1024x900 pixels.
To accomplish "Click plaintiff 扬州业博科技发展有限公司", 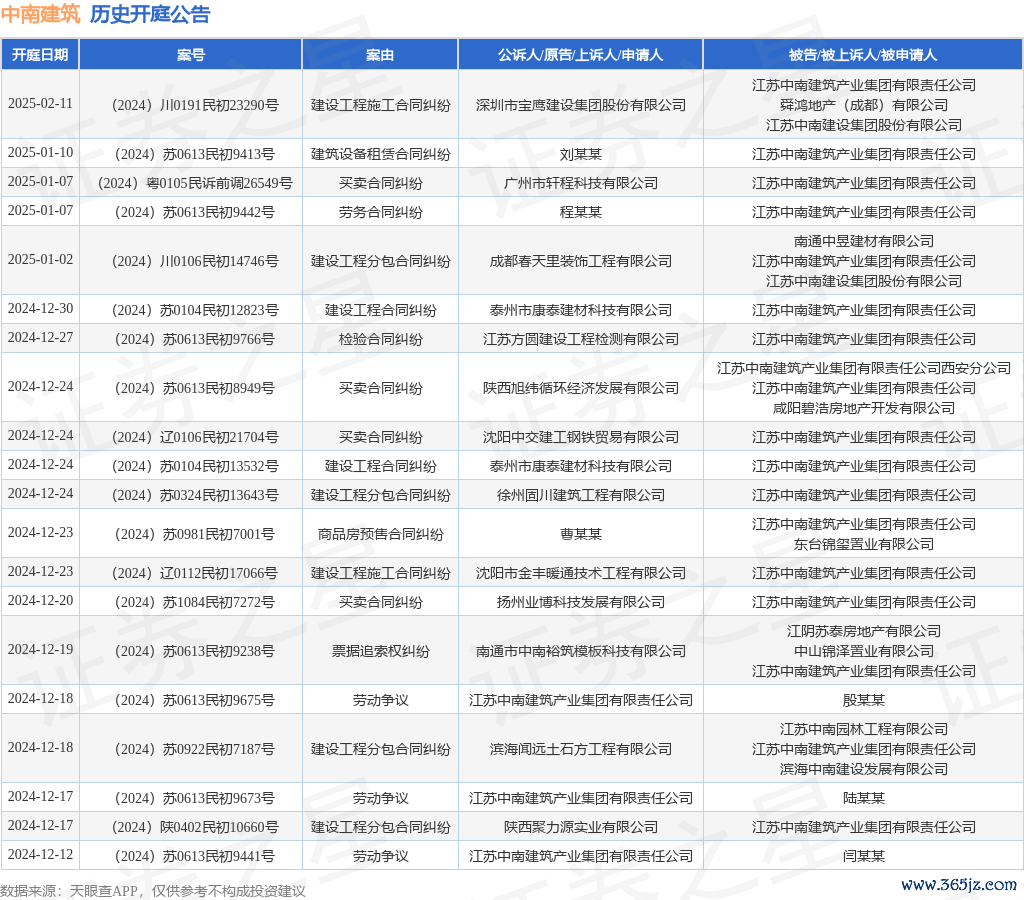I will click(x=581, y=602).
